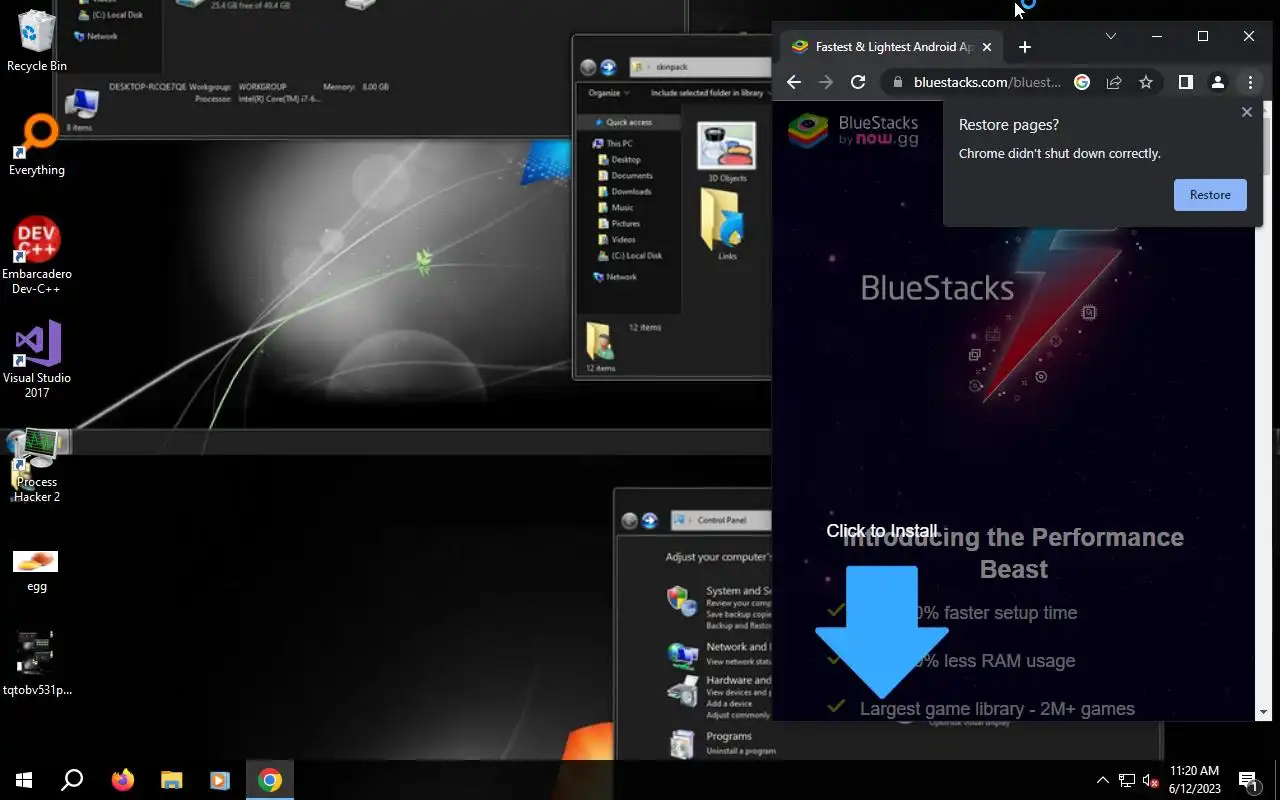The image size is (1280, 800).
Task: Open Chrome three-dot menu
Action: pyautogui.click(x=1250, y=83)
